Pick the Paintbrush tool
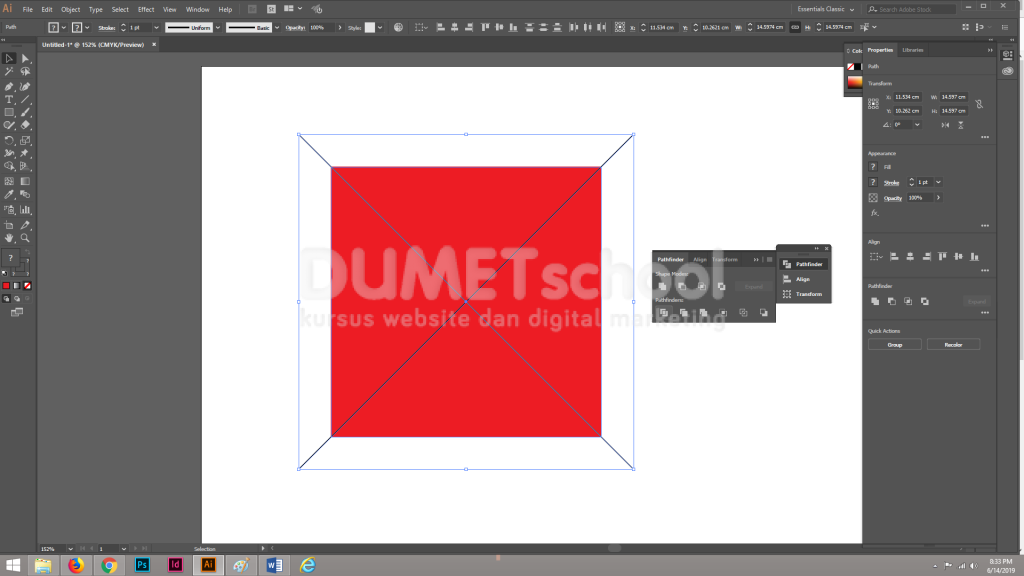The height and width of the screenshot is (576, 1024). point(25,112)
